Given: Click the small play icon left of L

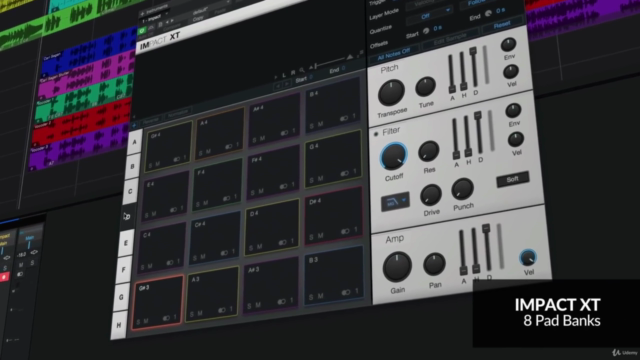Looking at the screenshot, I should coord(276,76).
